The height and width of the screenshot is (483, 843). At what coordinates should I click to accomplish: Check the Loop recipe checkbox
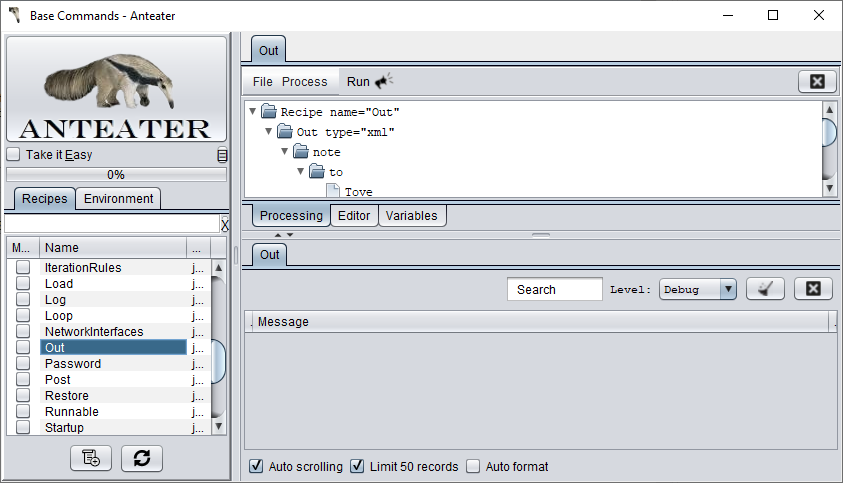tap(23, 315)
